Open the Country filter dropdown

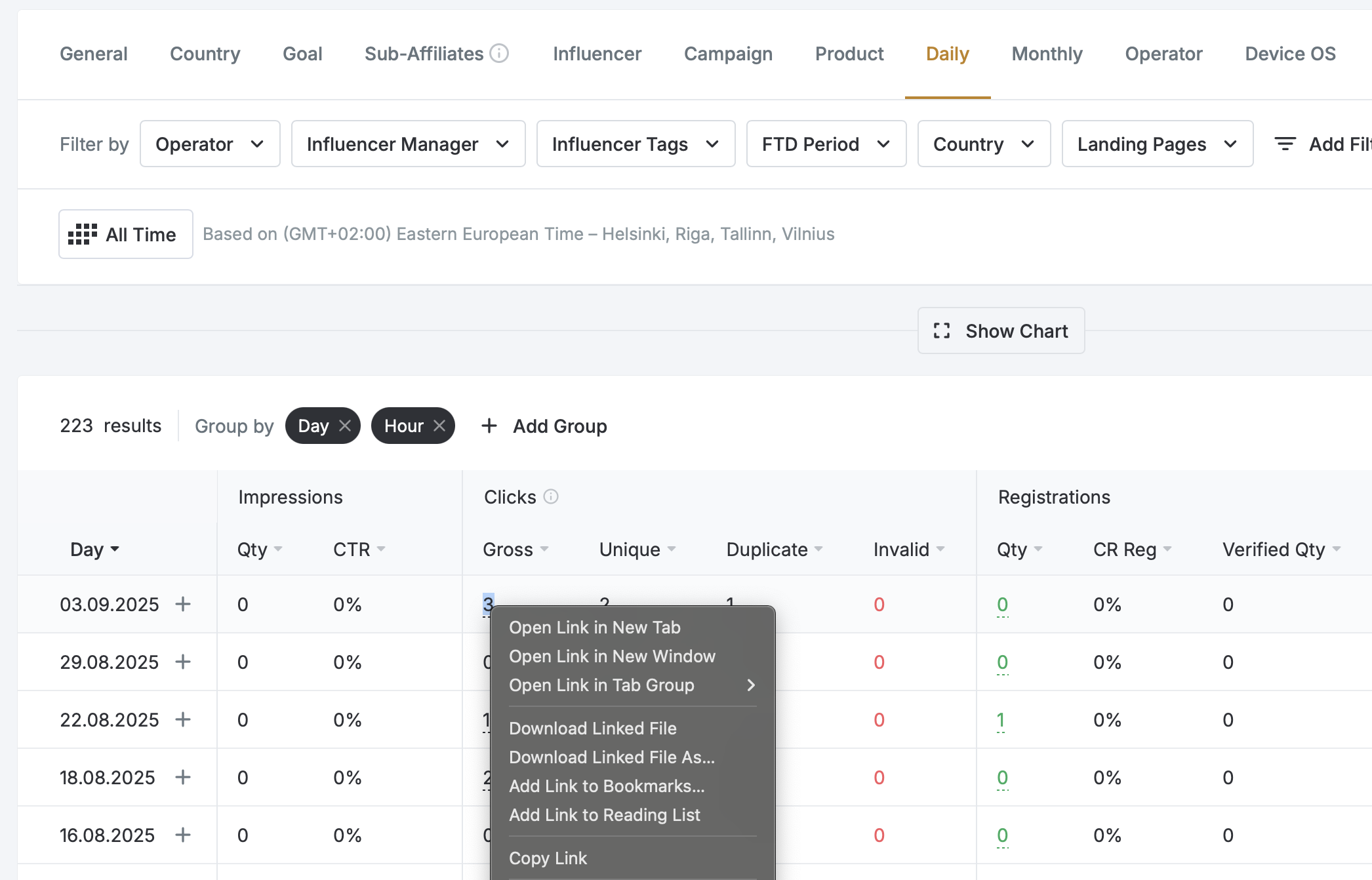pyautogui.click(x=984, y=144)
